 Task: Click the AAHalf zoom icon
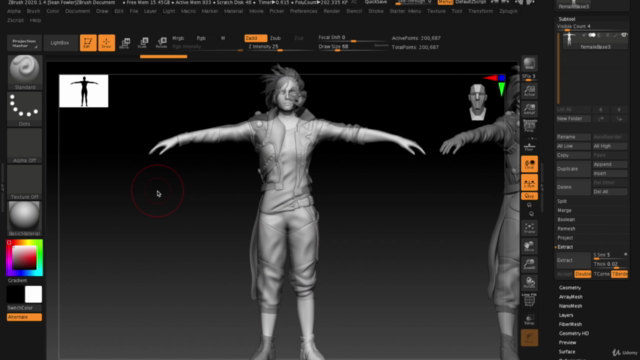(x=529, y=109)
